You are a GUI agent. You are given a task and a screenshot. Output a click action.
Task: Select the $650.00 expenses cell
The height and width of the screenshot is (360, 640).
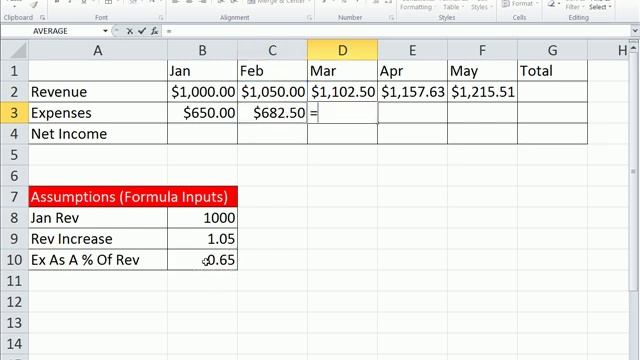202,113
